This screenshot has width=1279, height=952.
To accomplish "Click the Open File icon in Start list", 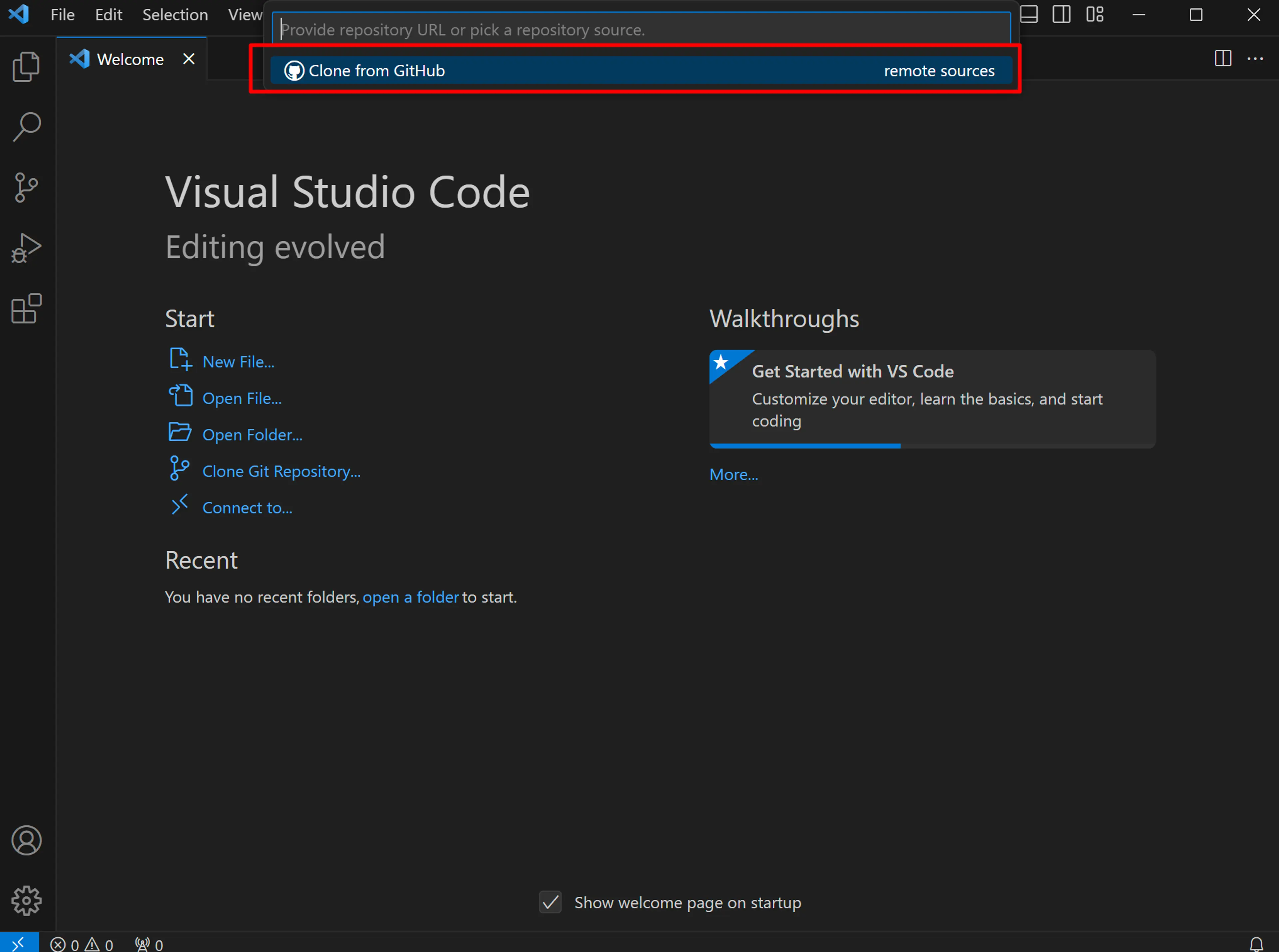I will (180, 395).
